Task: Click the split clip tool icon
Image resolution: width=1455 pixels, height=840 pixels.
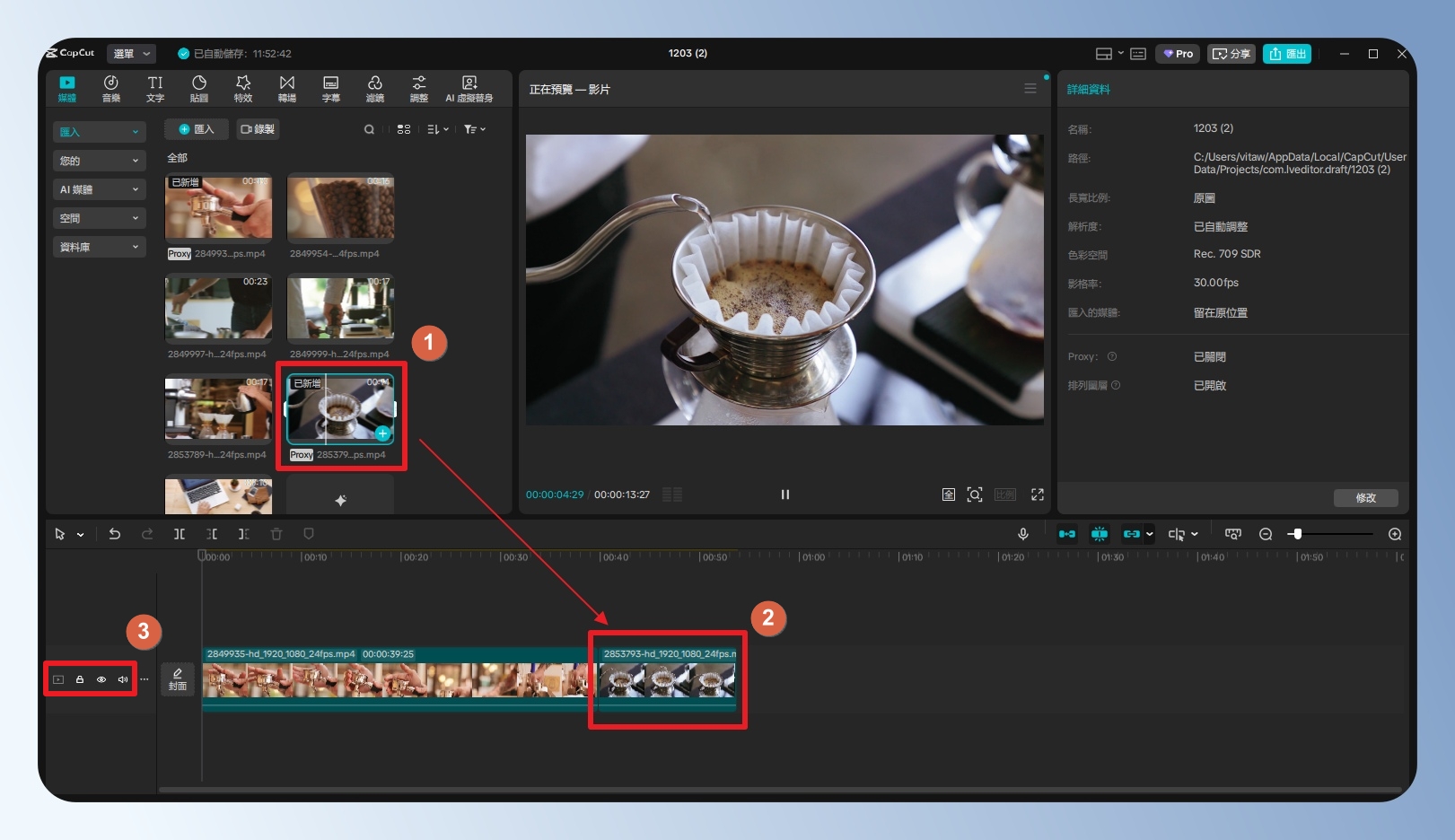Action: click(x=180, y=534)
